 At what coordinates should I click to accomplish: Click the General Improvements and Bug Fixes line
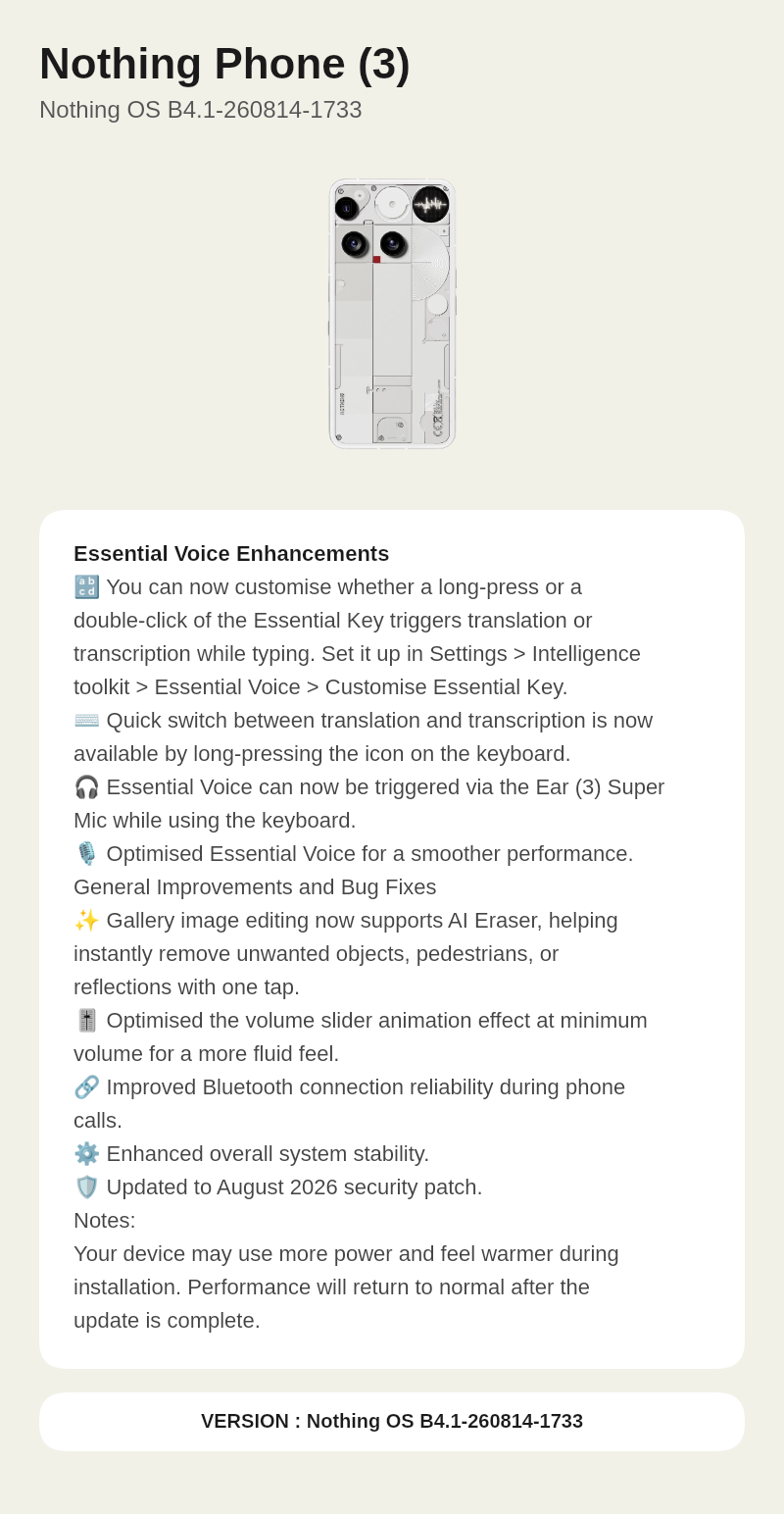(255, 887)
